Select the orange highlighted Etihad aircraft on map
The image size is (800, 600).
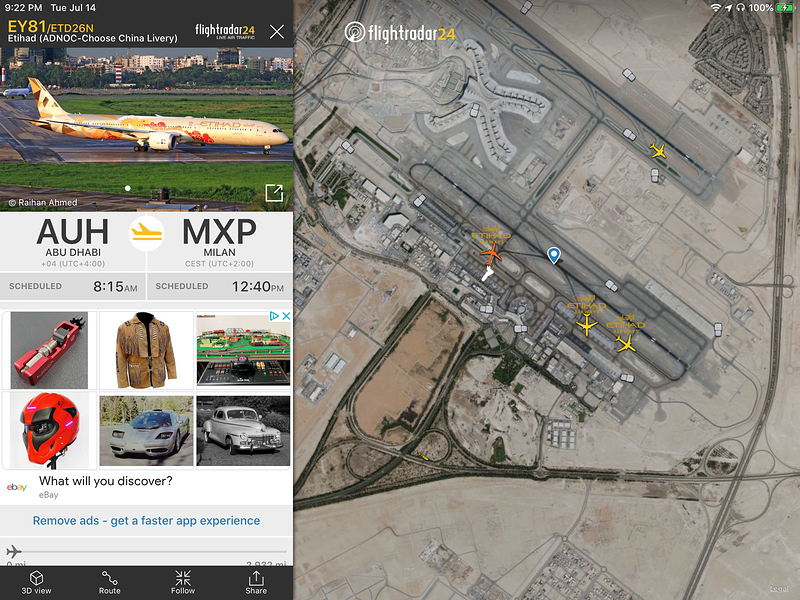491,253
